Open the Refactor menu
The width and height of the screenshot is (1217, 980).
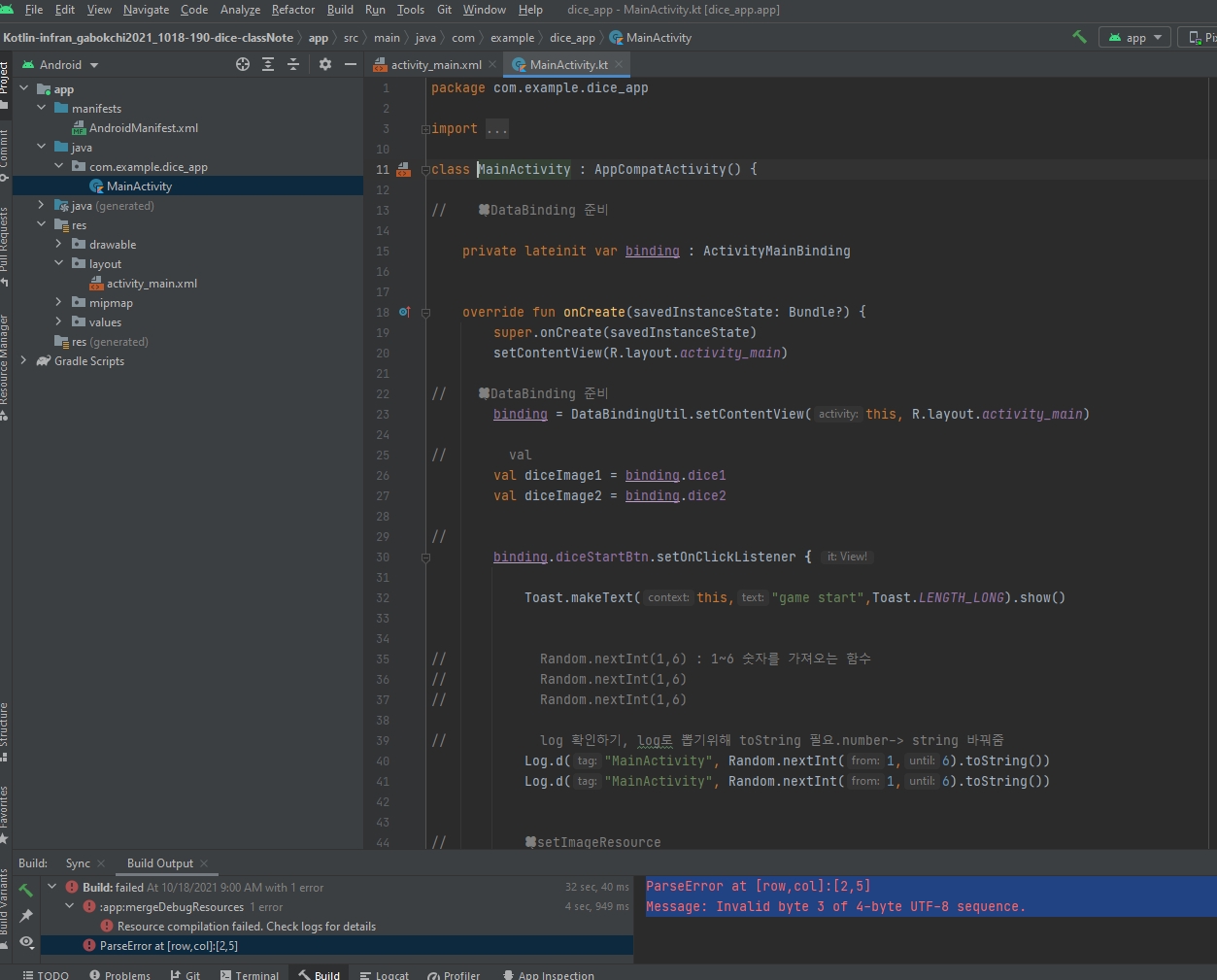pyautogui.click(x=292, y=10)
